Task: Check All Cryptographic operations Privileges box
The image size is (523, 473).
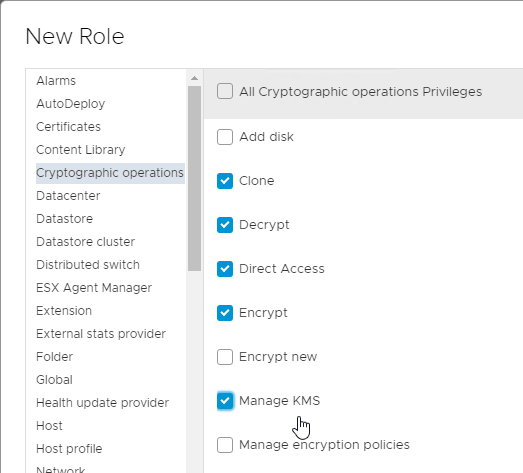Action: tap(225, 91)
